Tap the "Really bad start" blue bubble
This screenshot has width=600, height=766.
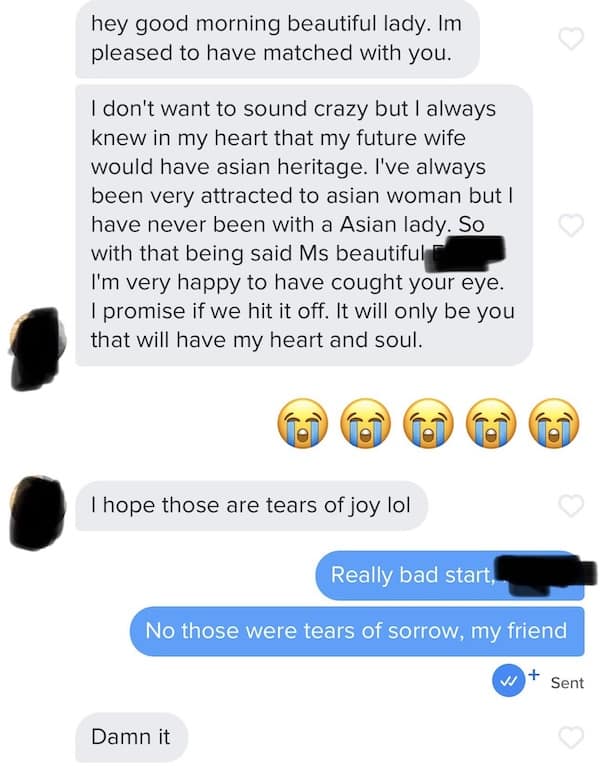pos(450,575)
